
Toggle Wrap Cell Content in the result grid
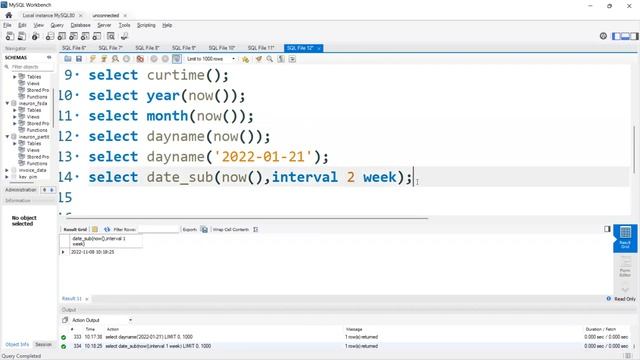(256, 229)
